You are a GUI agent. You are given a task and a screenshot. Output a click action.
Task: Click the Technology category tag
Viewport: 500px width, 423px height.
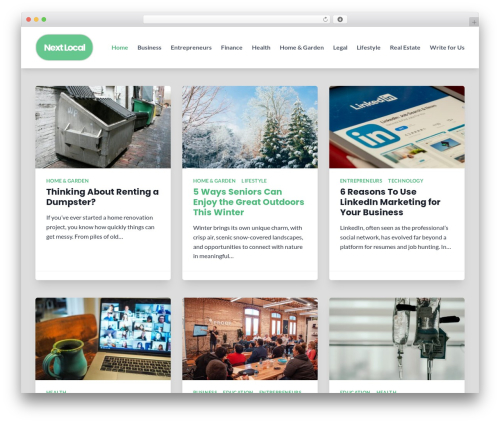tap(406, 181)
